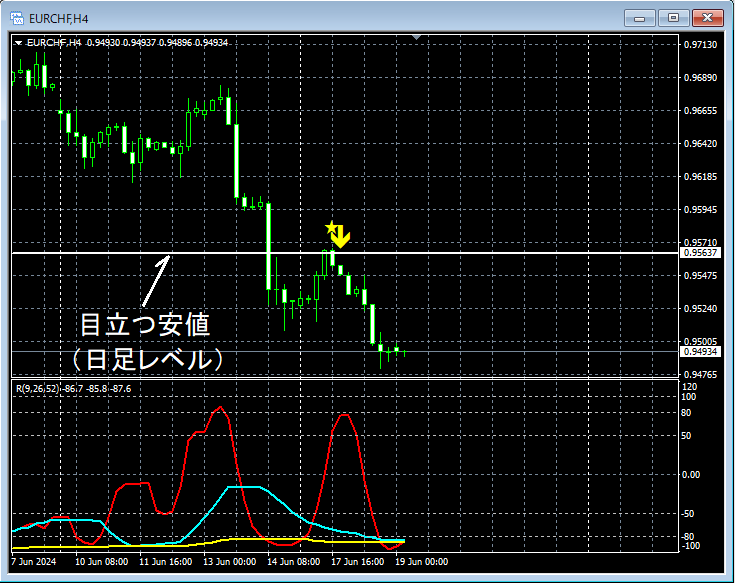Click the 13 Jun 00:00 time label
Image resolution: width=736 pixels, height=583 pixels.
click(x=230, y=562)
